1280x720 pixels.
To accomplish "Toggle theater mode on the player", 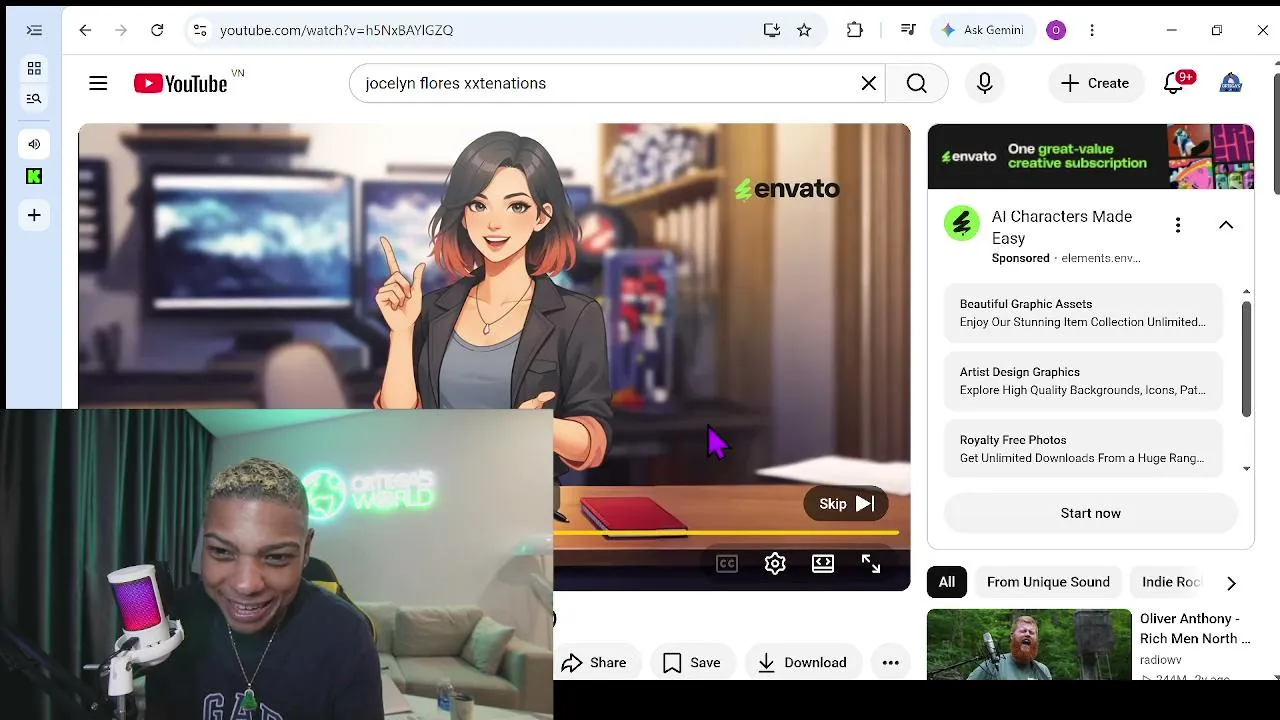I will 823,564.
